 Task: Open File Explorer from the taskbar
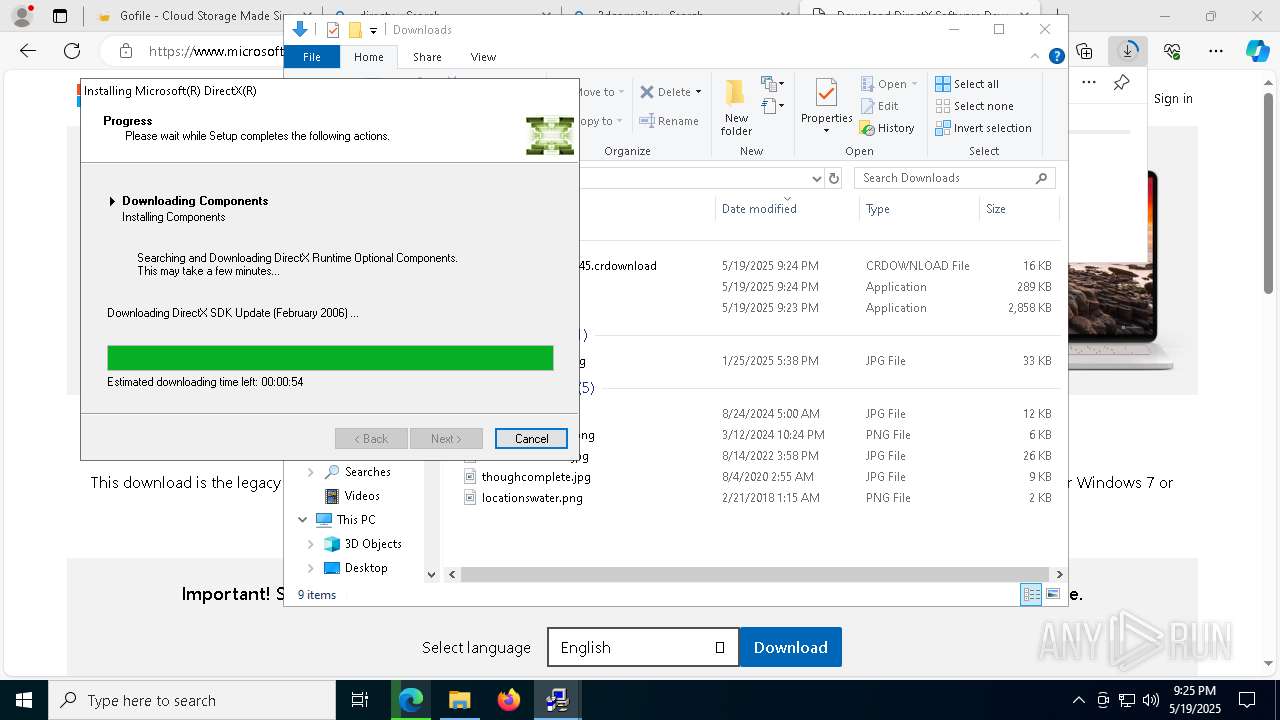459,700
